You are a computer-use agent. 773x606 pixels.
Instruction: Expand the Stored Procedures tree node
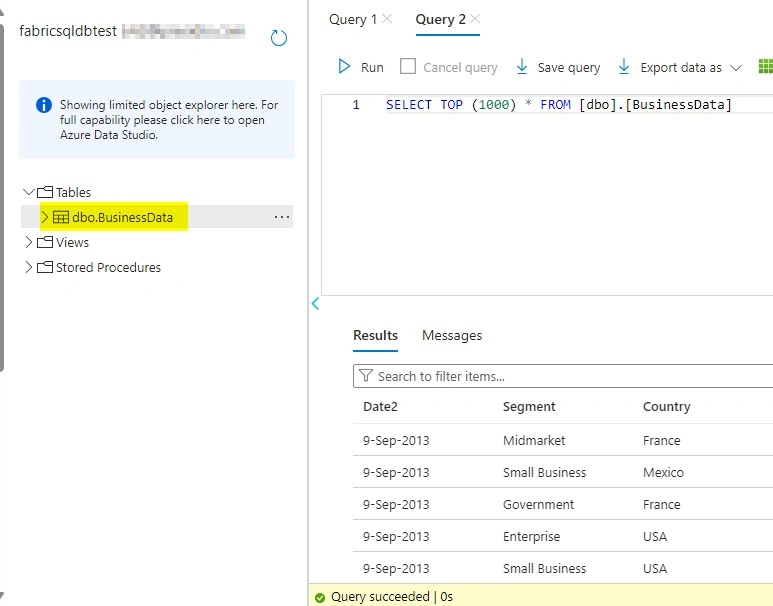coord(29,267)
